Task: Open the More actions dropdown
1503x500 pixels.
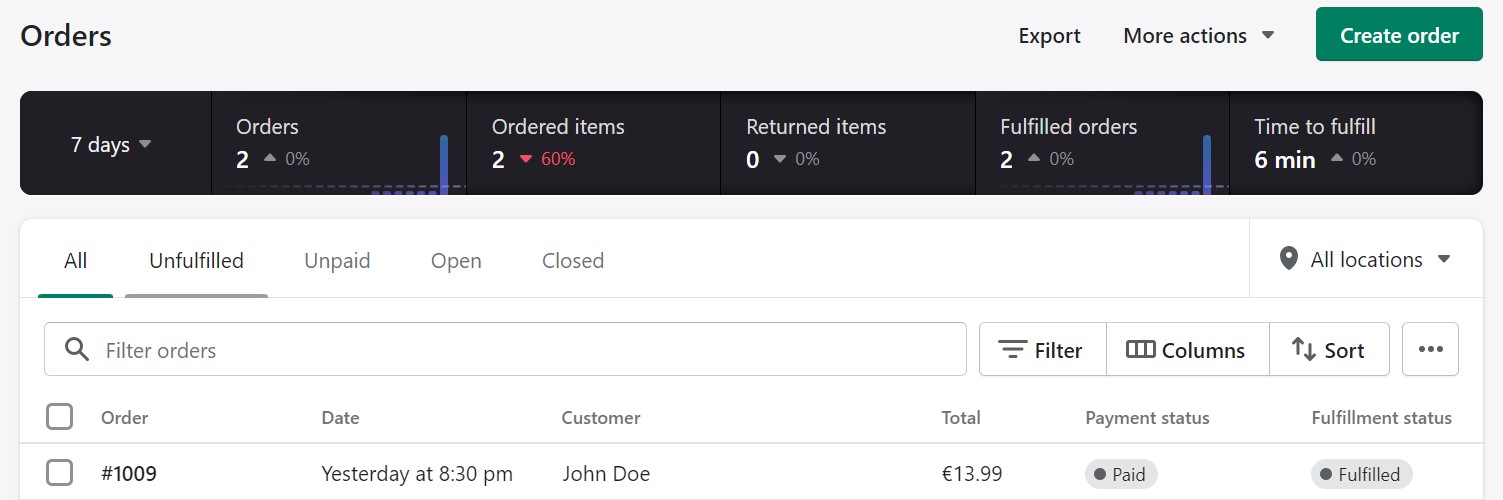Action: (1198, 36)
